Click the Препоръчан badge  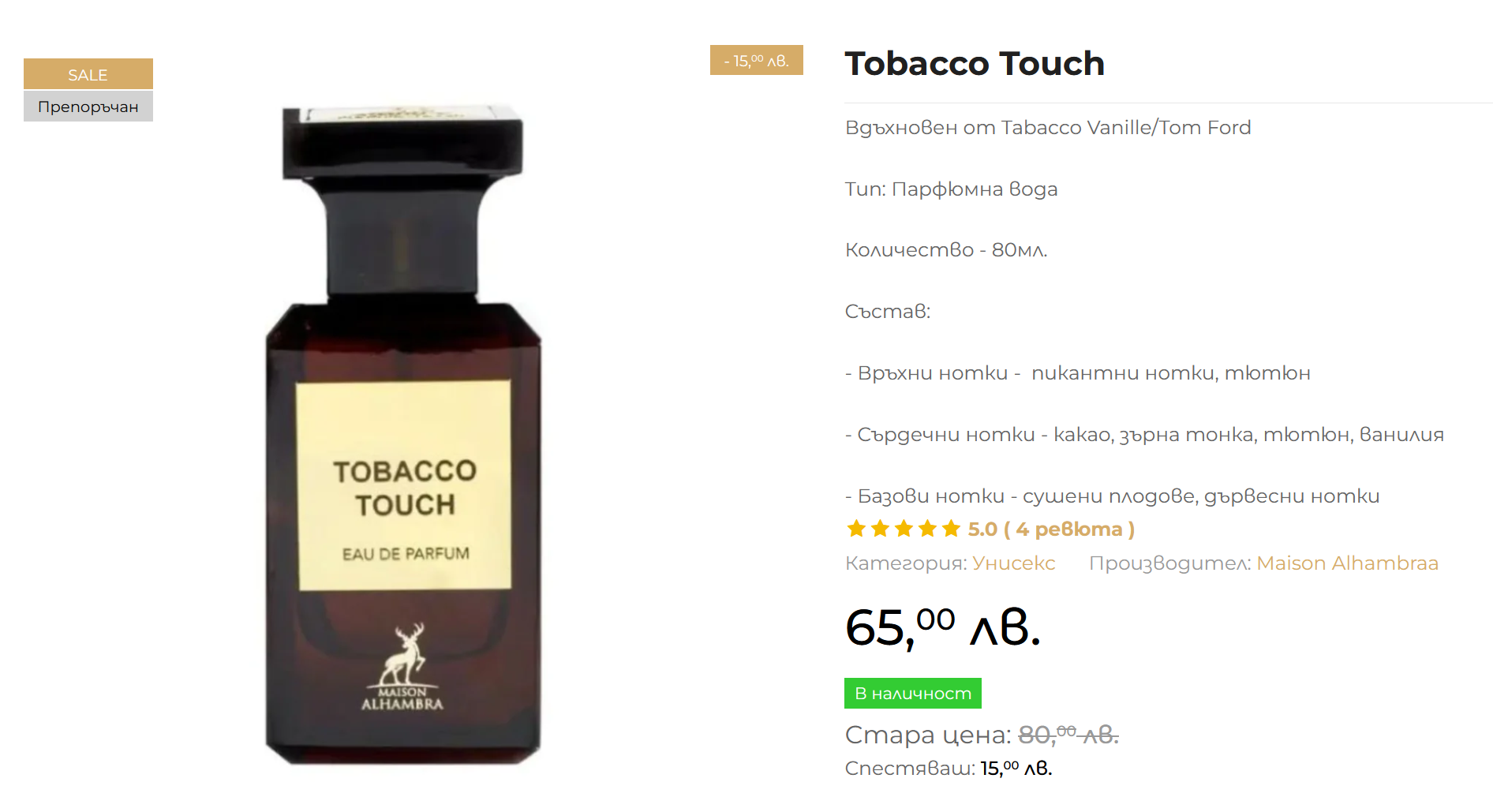(x=88, y=107)
